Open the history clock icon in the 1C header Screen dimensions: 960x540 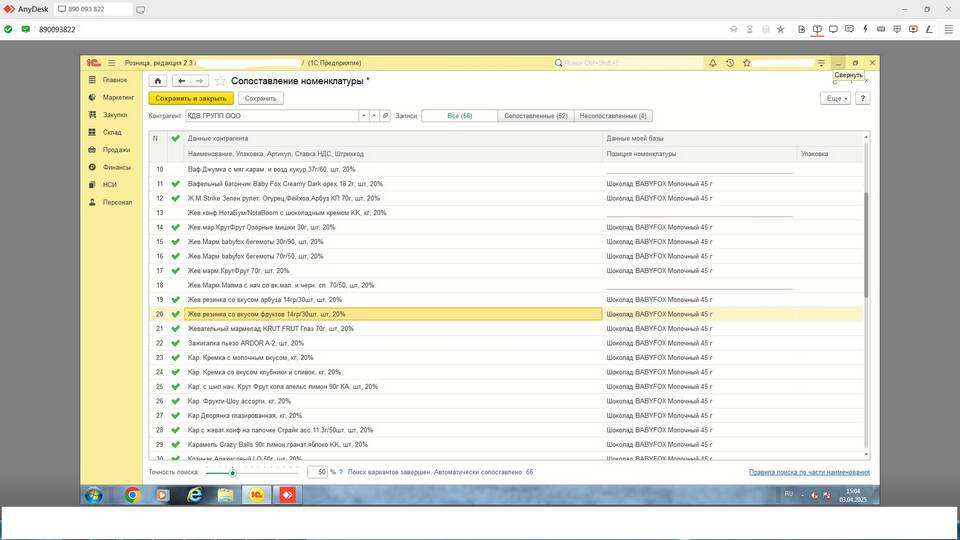pos(730,63)
